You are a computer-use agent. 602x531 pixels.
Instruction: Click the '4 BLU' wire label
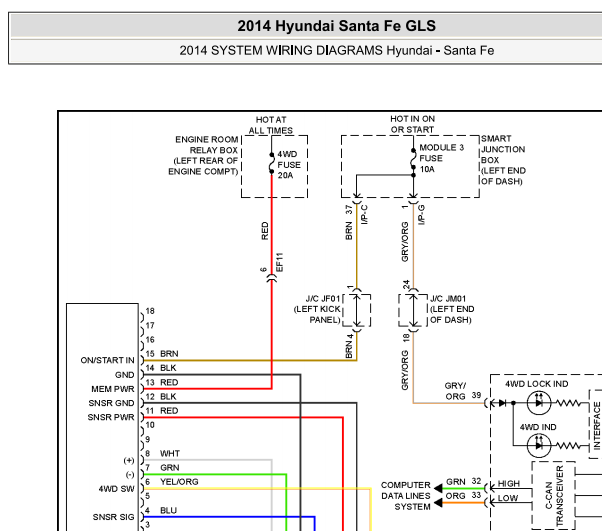point(161,510)
